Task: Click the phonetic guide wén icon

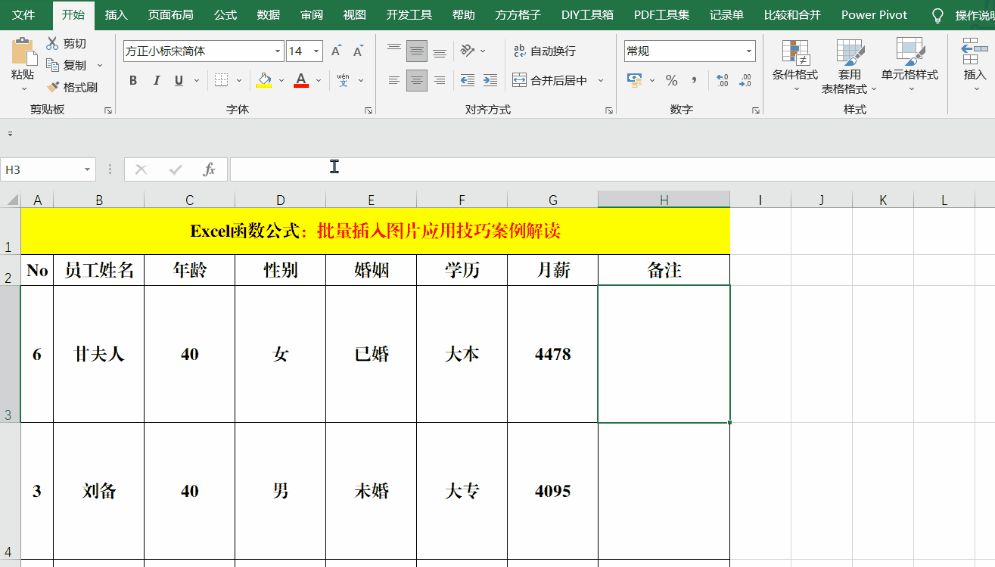Action: click(x=343, y=80)
